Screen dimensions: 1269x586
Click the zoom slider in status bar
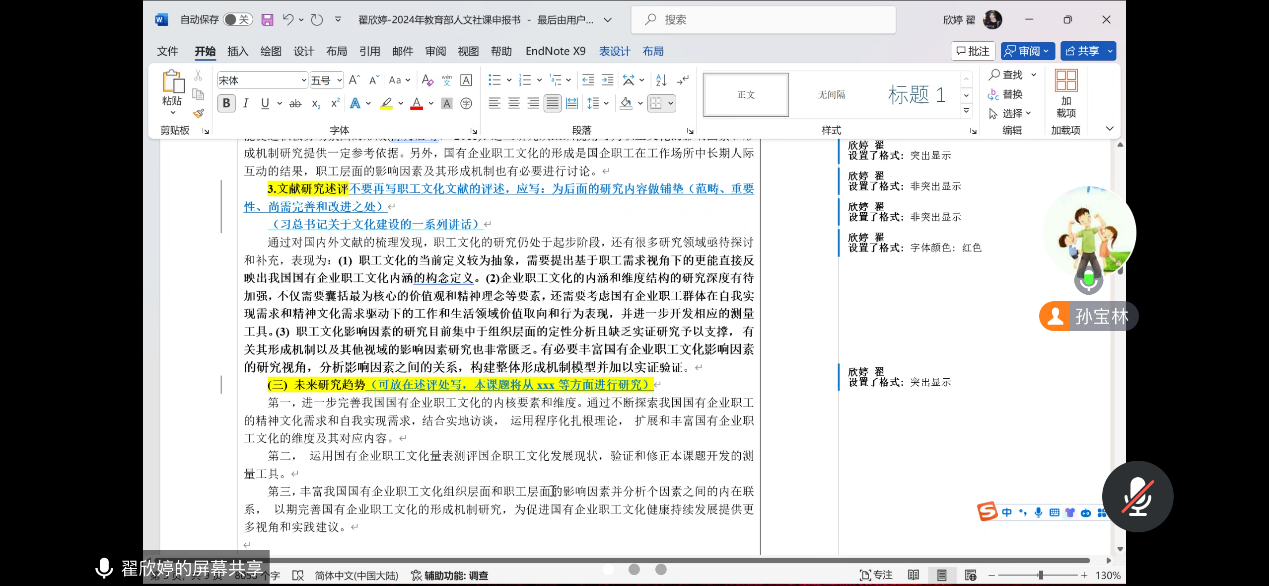point(1041,575)
